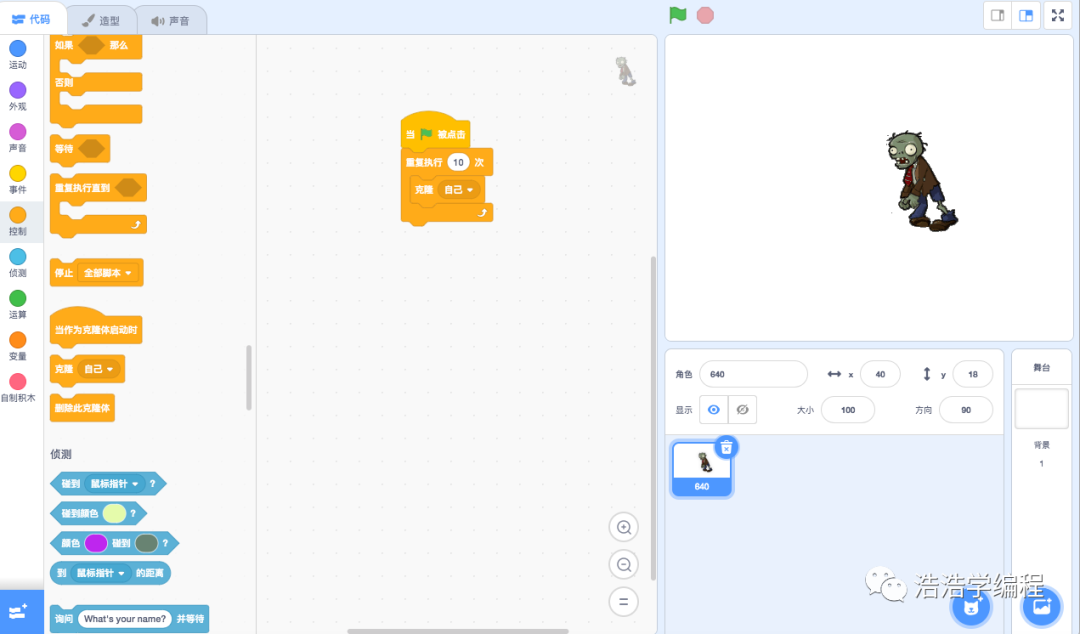Click the workspace horizontal scrollbar
The image size is (1080, 634).
(x=457, y=631)
